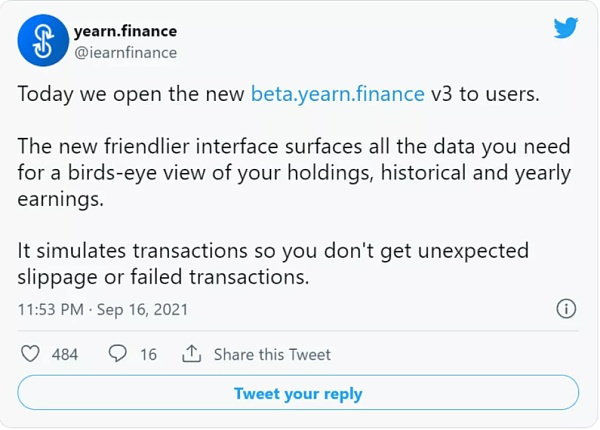Click the reply speech bubble icon
Image resolution: width=600 pixels, height=430 pixels.
[x=117, y=353]
